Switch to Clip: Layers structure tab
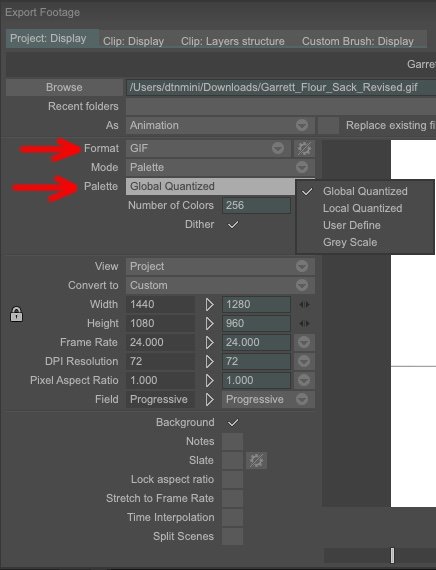Image resolution: width=436 pixels, height=570 pixels. [x=233, y=41]
